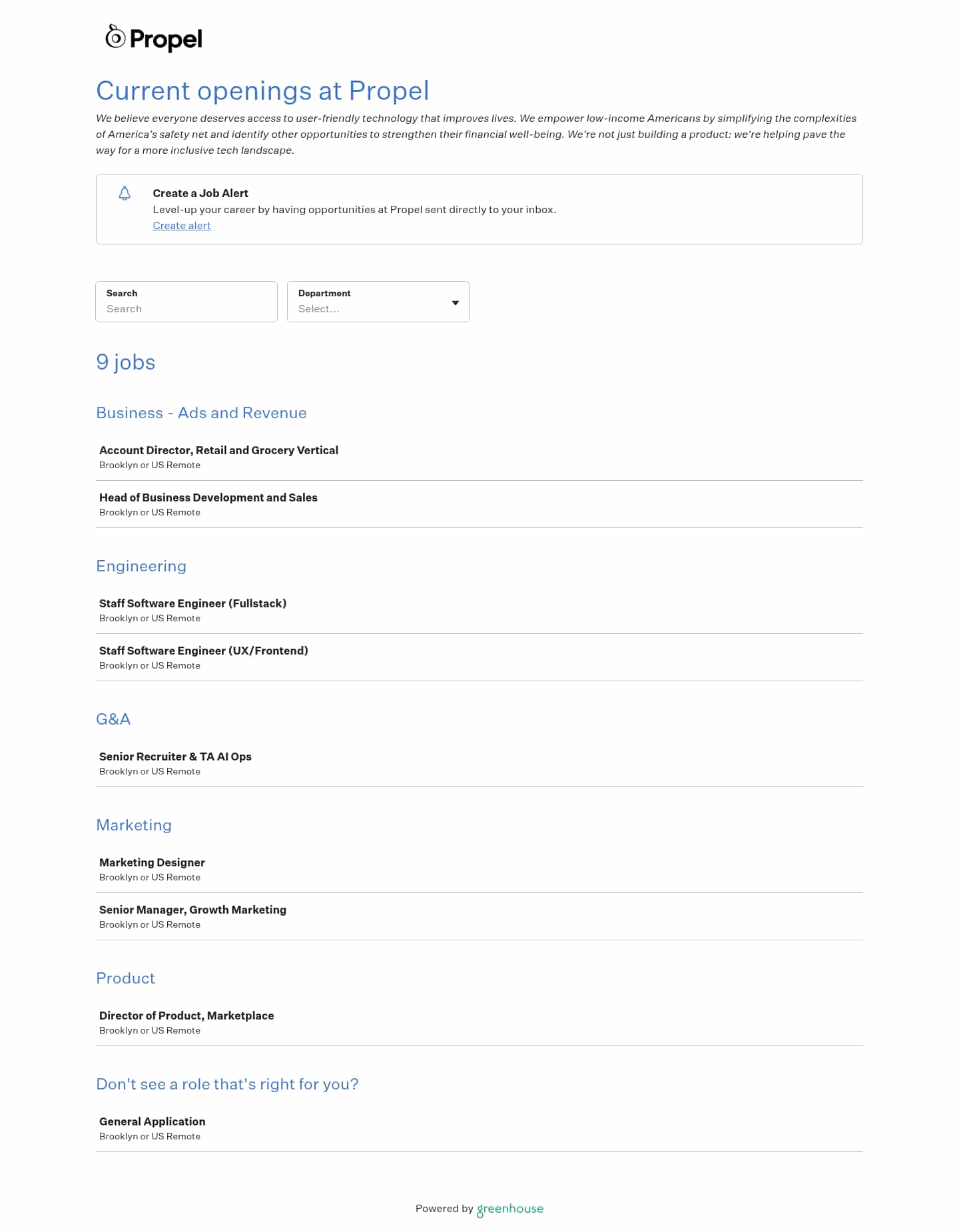Image resolution: width=959 pixels, height=1232 pixels.
Task: Open Director of Product, Marketplace job
Action: (x=186, y=1016)
